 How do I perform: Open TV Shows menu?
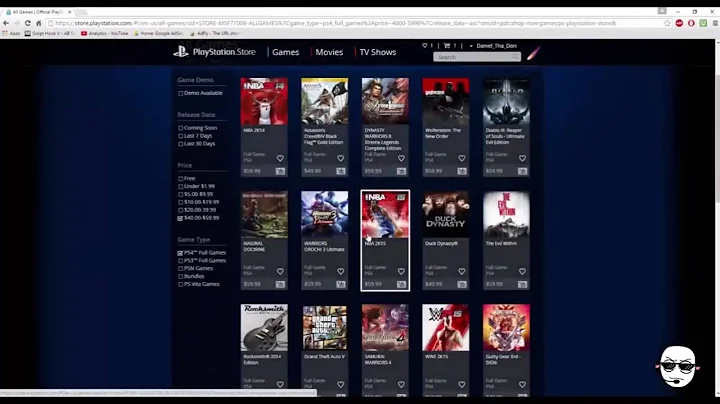tap(377, 52)
